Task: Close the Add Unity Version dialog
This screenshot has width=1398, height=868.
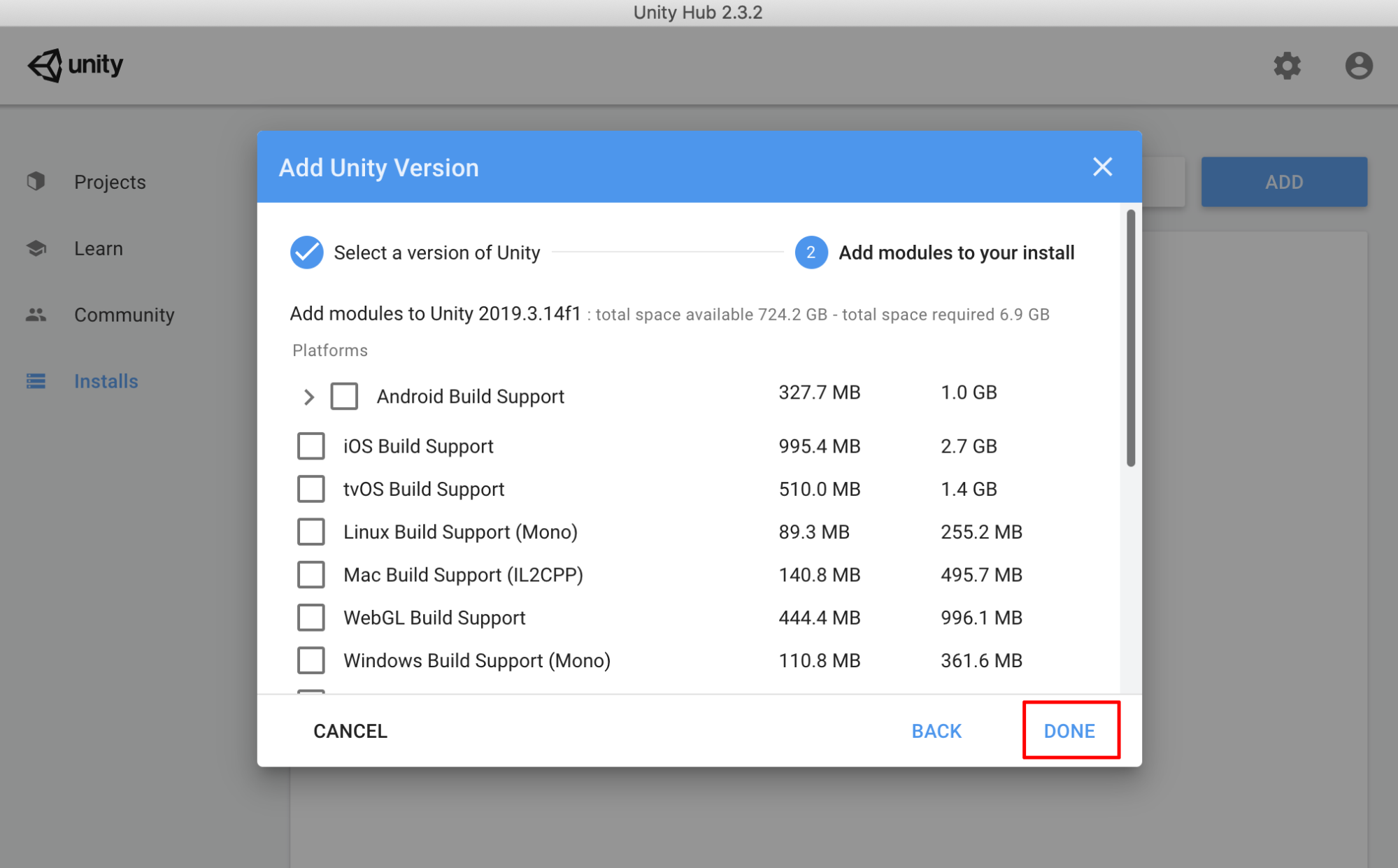Action: 1102,167
